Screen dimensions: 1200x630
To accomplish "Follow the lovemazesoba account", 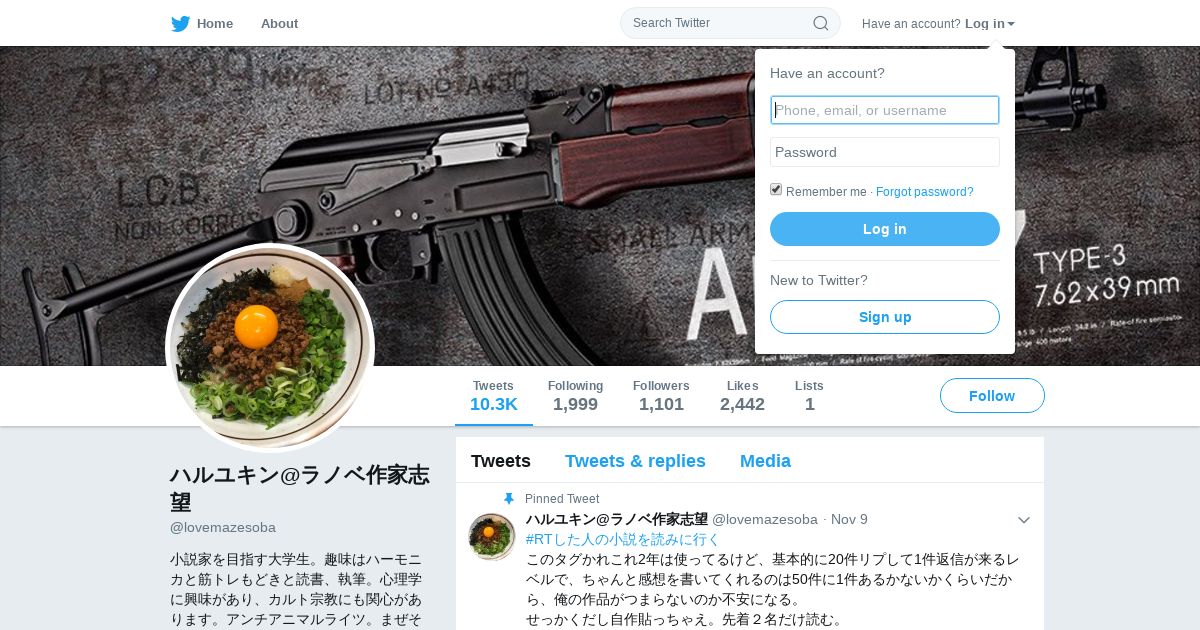I will [992, 396].
